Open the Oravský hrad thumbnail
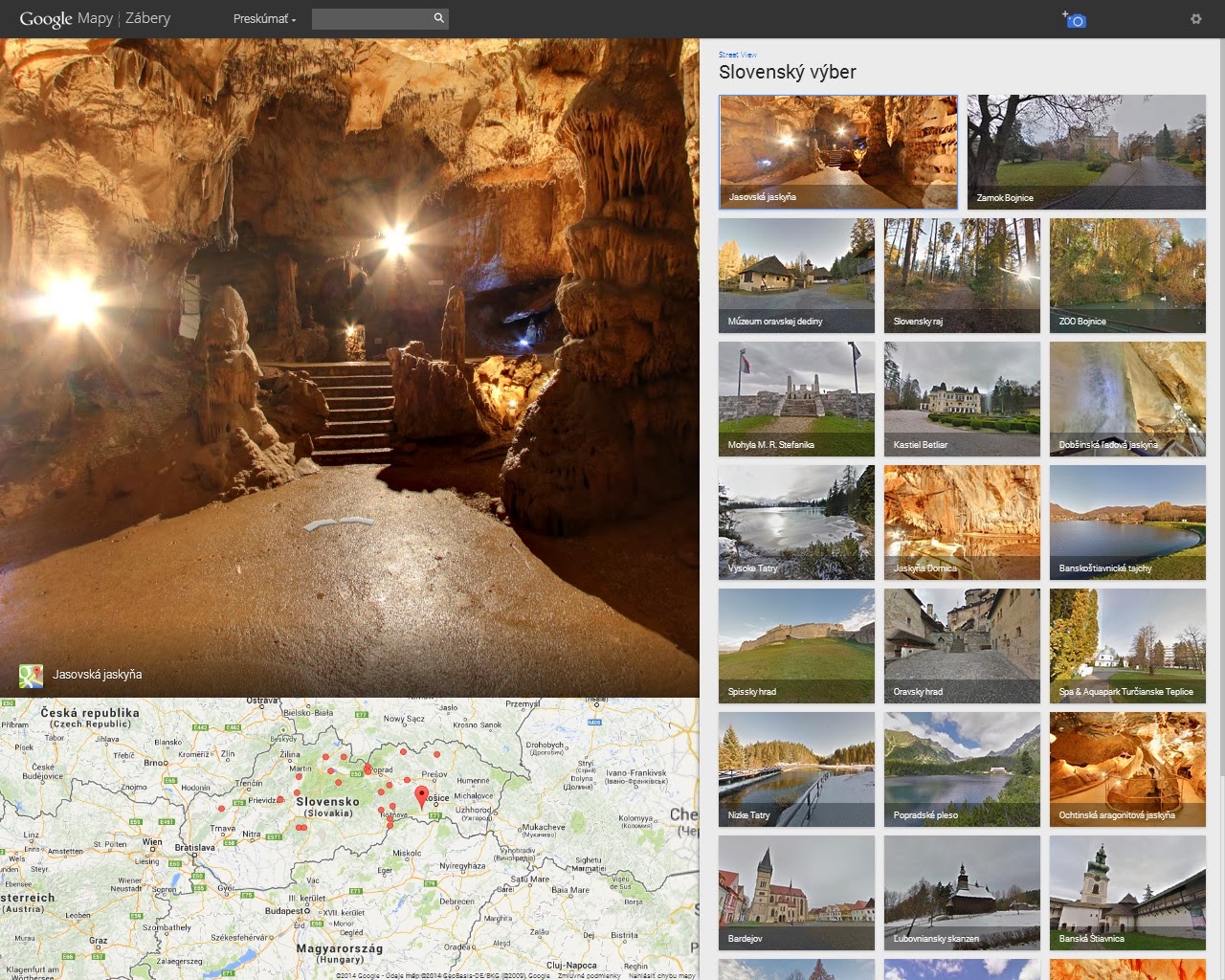Screen dimensions: 1225x980 [962, 646]
